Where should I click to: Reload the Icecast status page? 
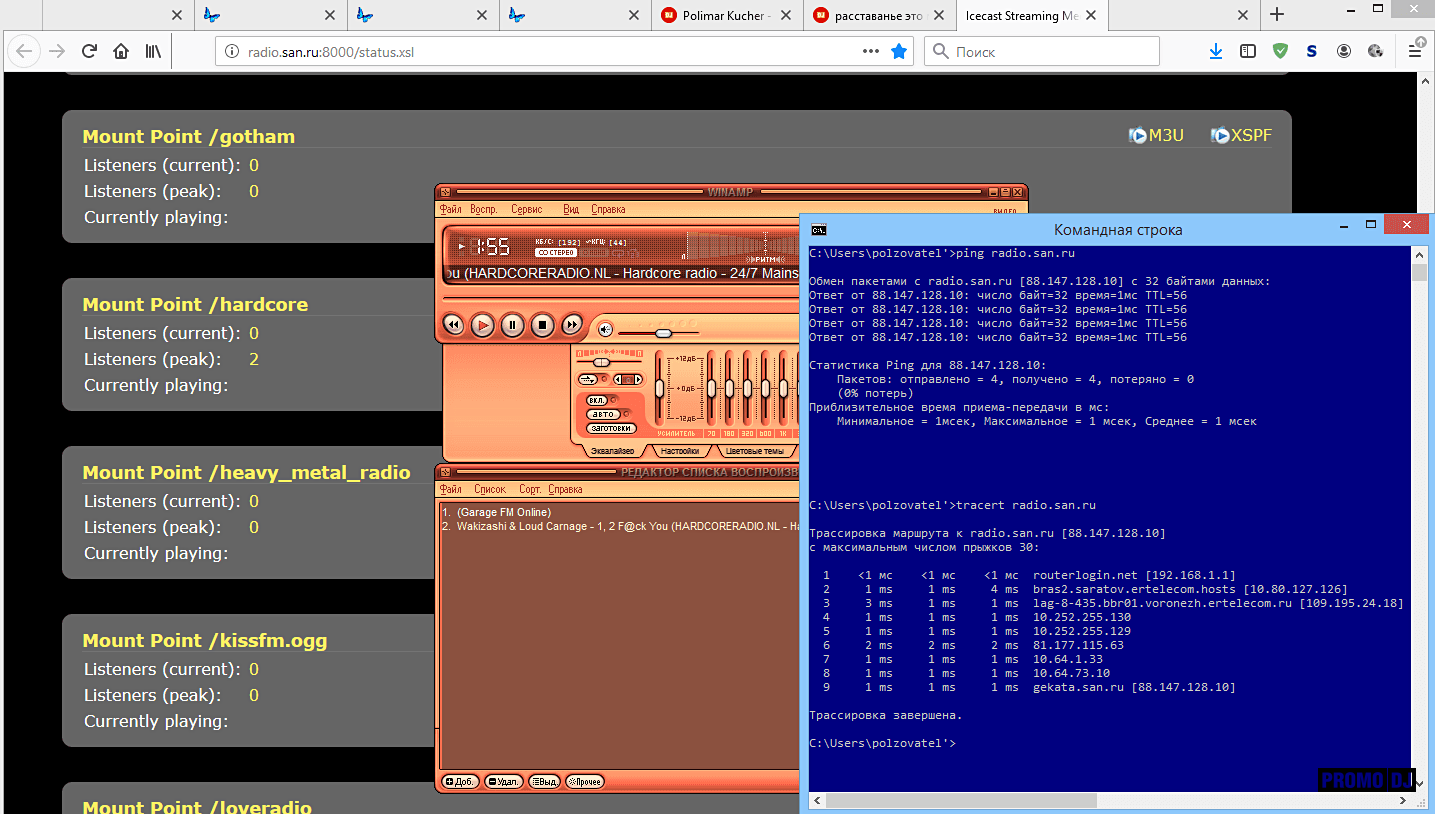point(89,51)
